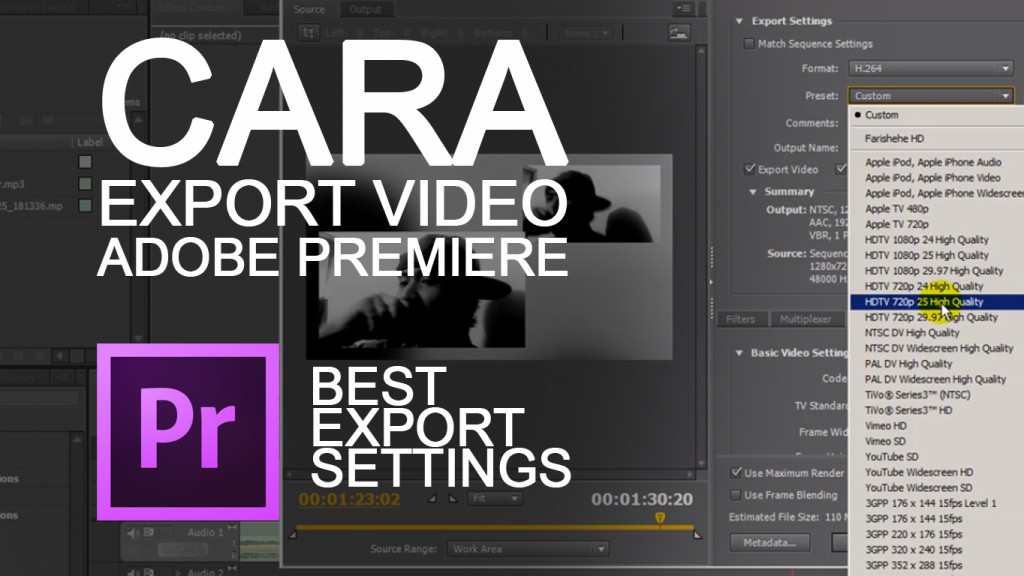The width and height of the screenshot is (1024, 576).
Task: Collapse the Summary section
Action: point(753,192)
